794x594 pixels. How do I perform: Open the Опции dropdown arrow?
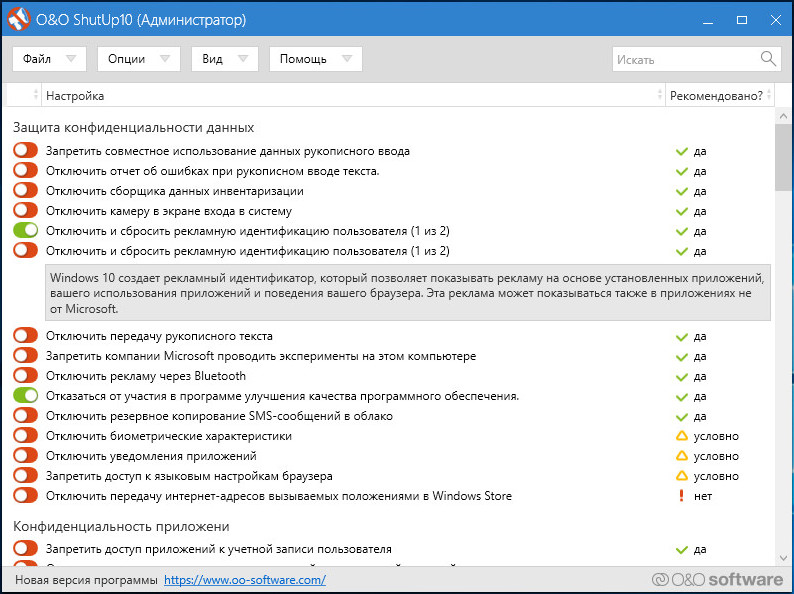(x=165, y=59)
